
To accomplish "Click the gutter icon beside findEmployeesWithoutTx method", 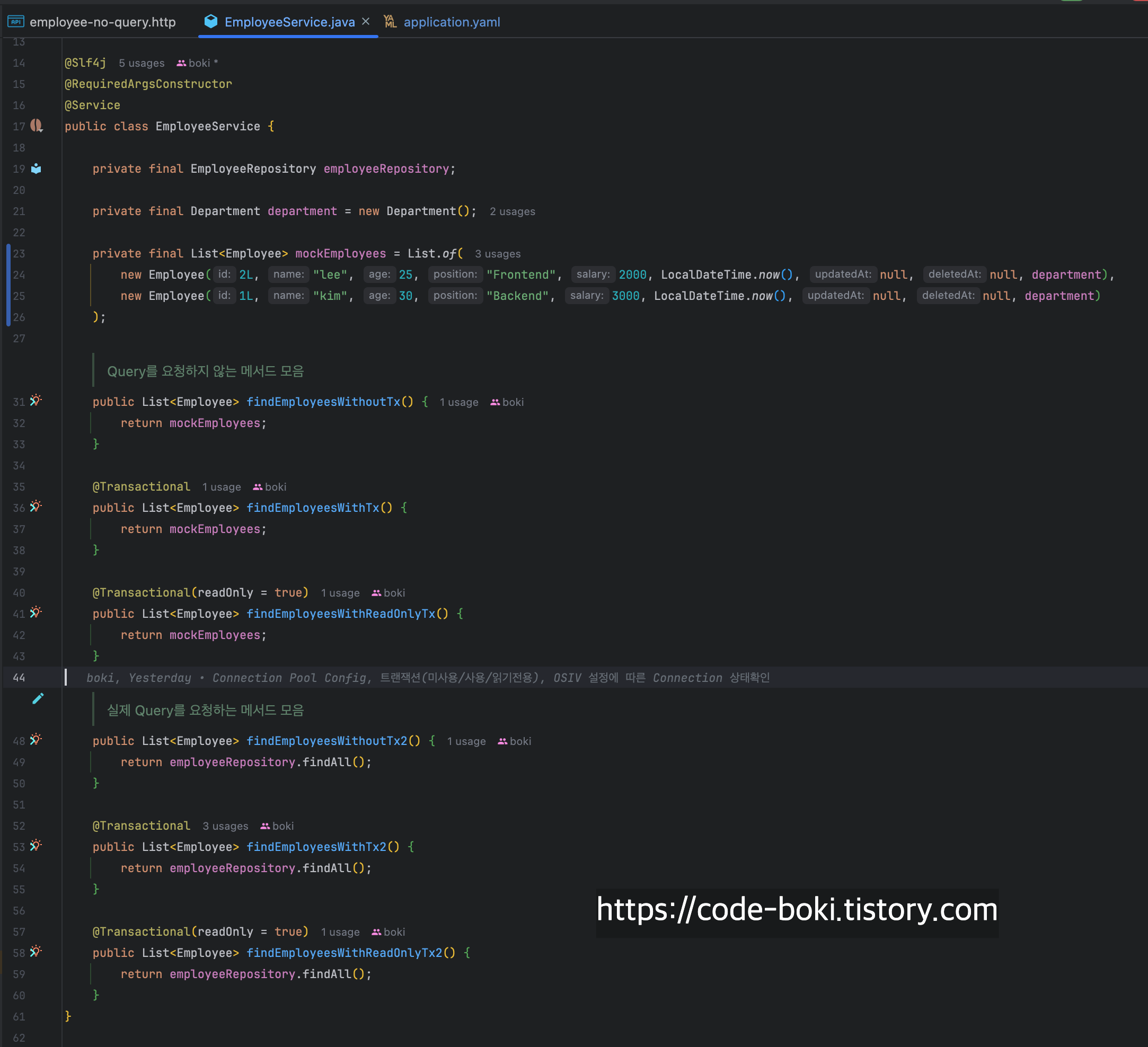I will (x=36, y=400).
